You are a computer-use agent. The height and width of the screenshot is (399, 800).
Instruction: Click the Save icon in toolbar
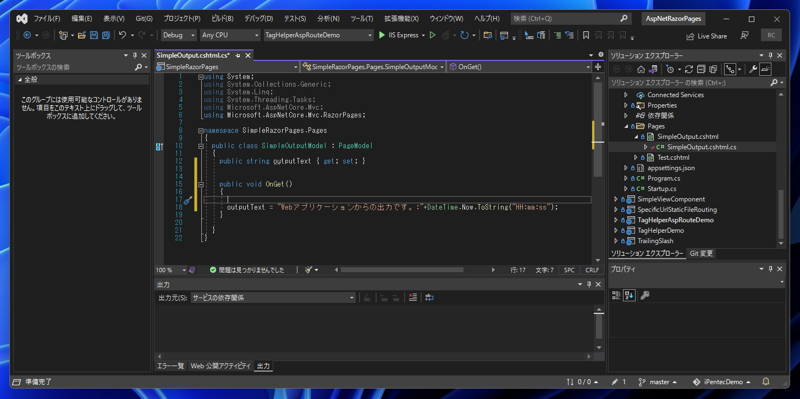point(94,35)
